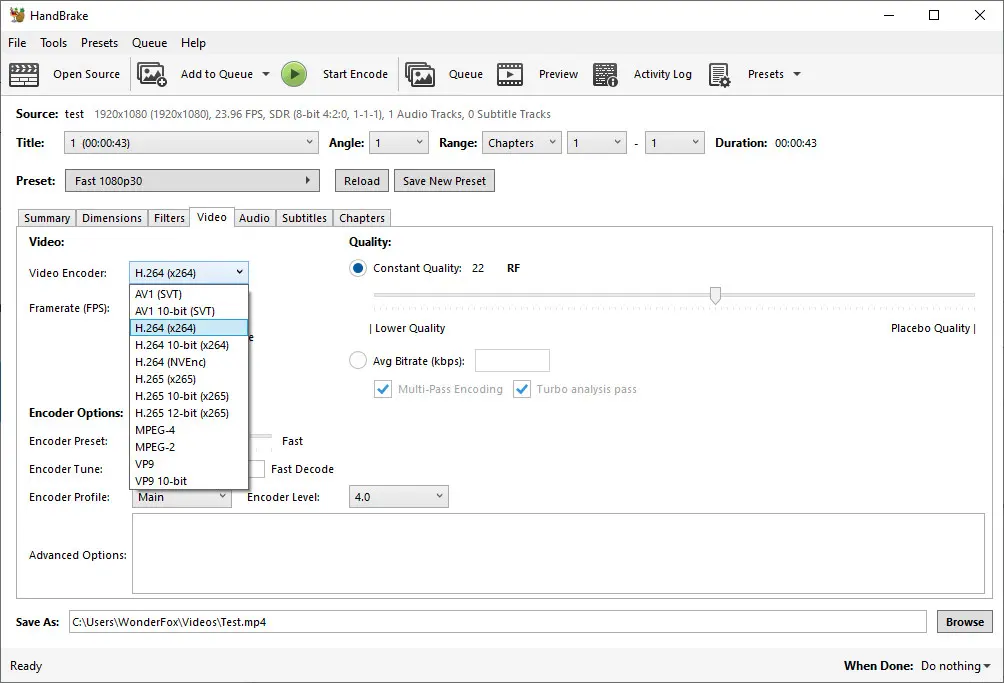
Task: Click inside the Advanced Options text area
Action: 558,554
